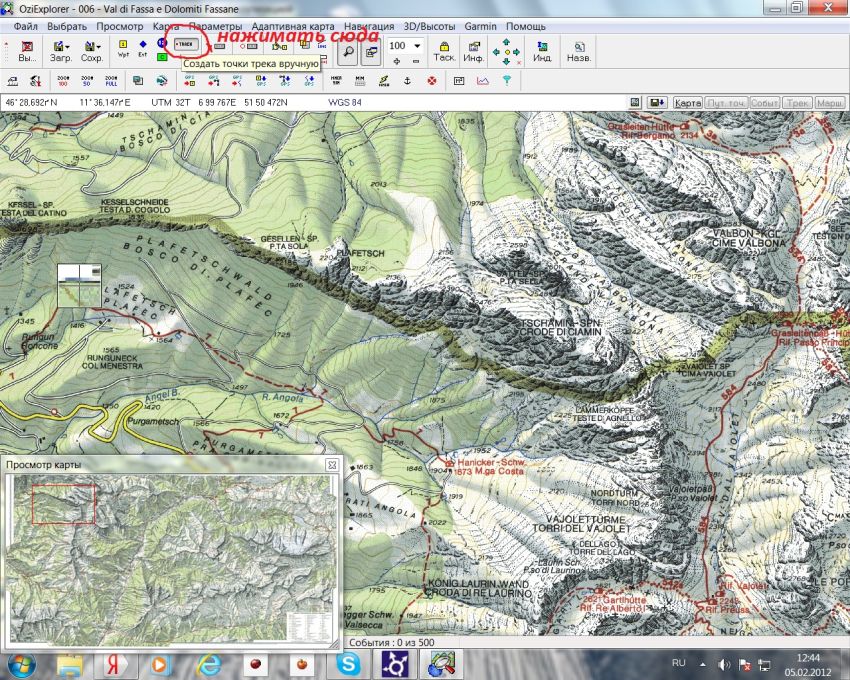The width and height of the screenshot is (850, 680).
Task: Toggle the Таск. lock button
Action: (444, 50)
